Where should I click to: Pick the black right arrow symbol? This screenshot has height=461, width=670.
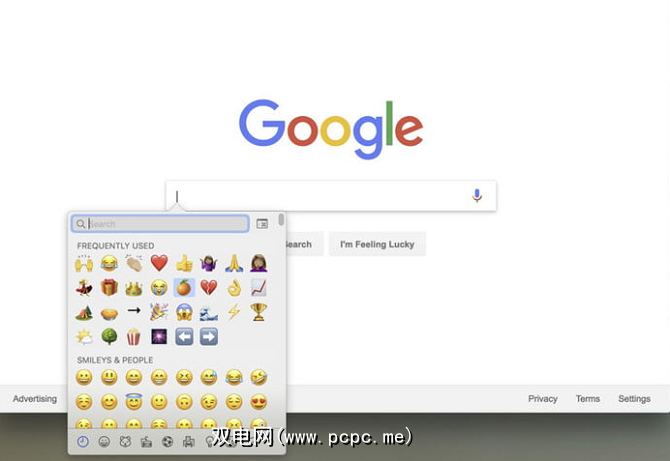coord(134,311)
